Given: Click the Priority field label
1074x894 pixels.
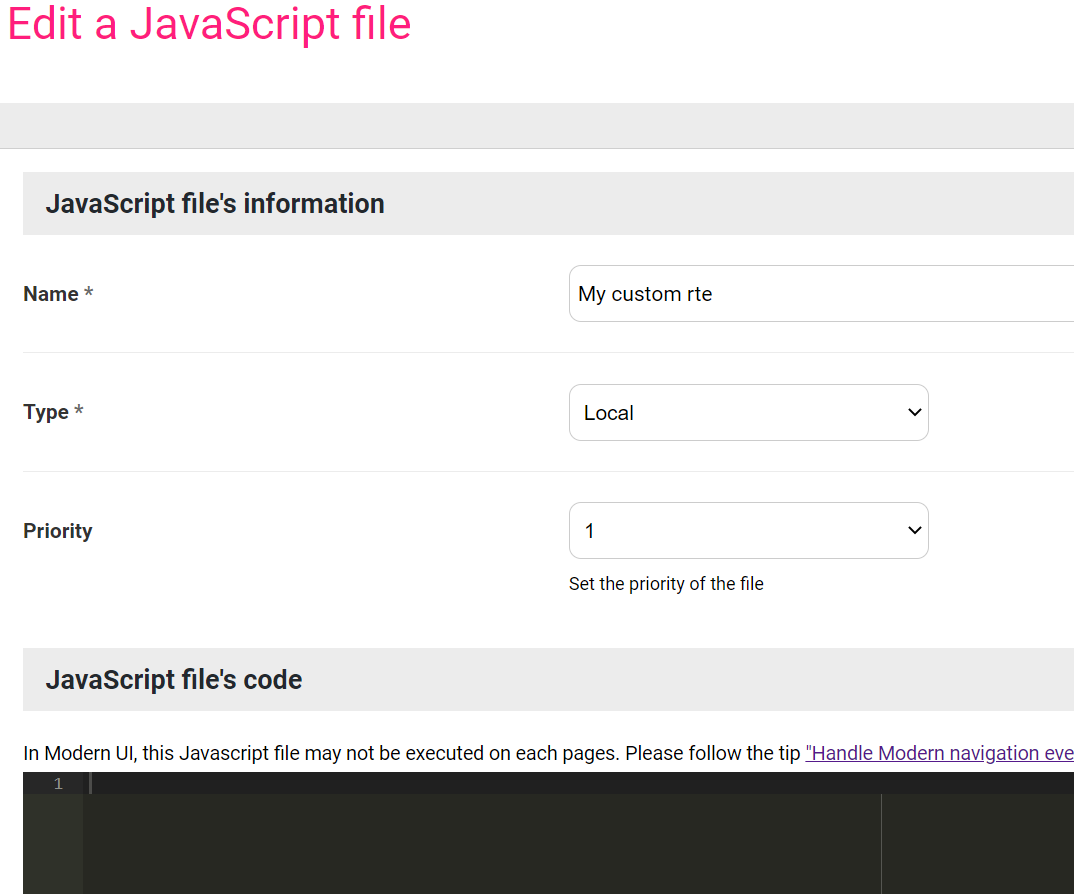Looking at the screenshot, I should [x=58, y=531].
